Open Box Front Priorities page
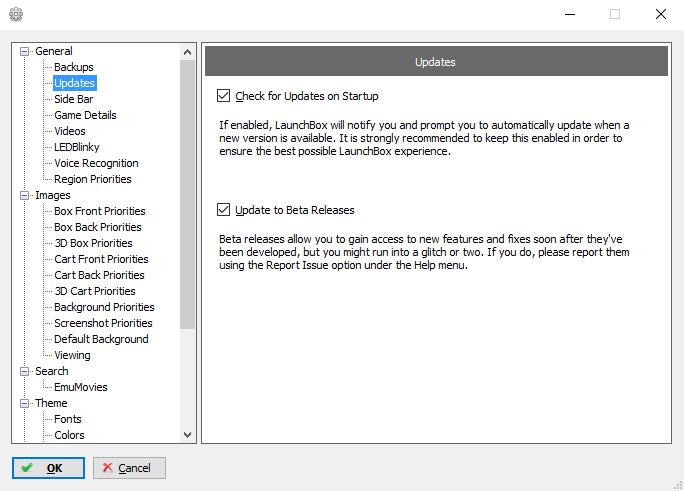This screenshot has width=684, height=491. click(99, 211)
